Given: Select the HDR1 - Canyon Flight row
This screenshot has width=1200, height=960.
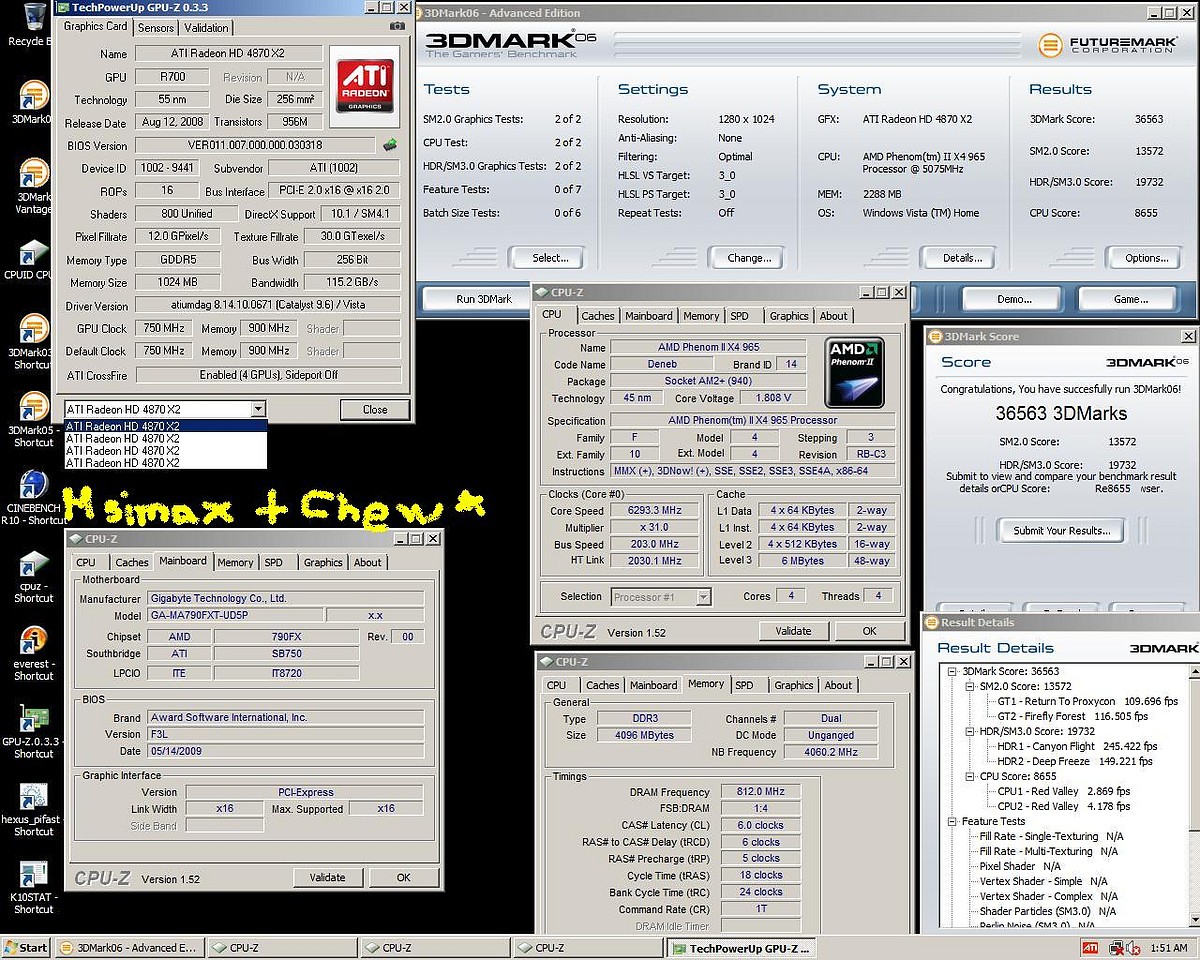Looking at the screenshot, I should (1077, 747).
